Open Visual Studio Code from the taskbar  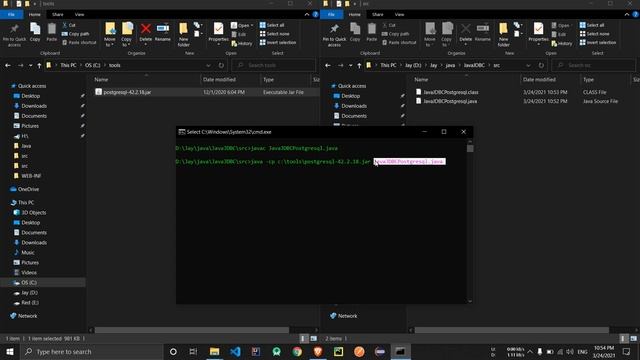235,351
